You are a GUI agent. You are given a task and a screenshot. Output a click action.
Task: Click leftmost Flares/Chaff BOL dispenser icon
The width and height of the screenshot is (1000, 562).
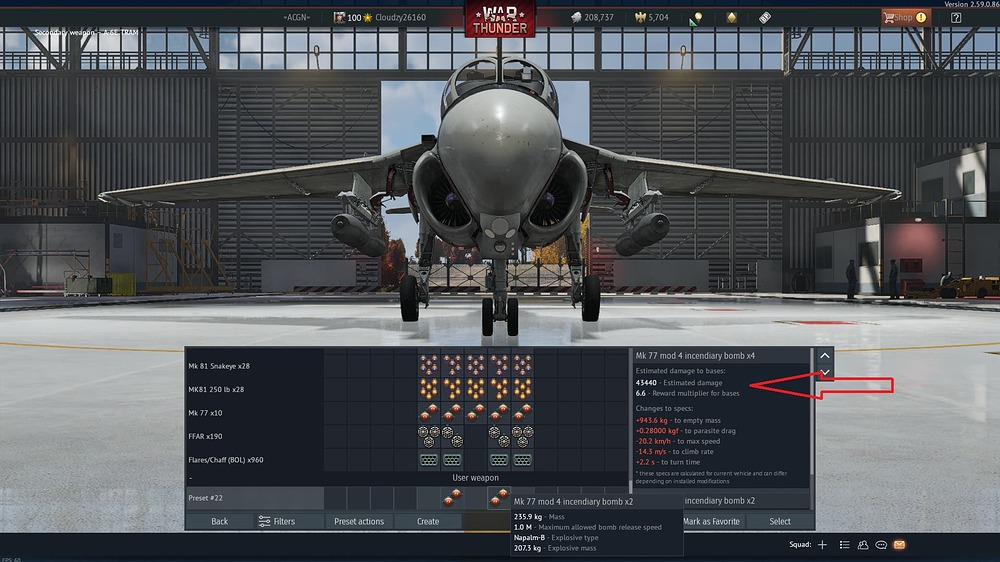point(429,460)
